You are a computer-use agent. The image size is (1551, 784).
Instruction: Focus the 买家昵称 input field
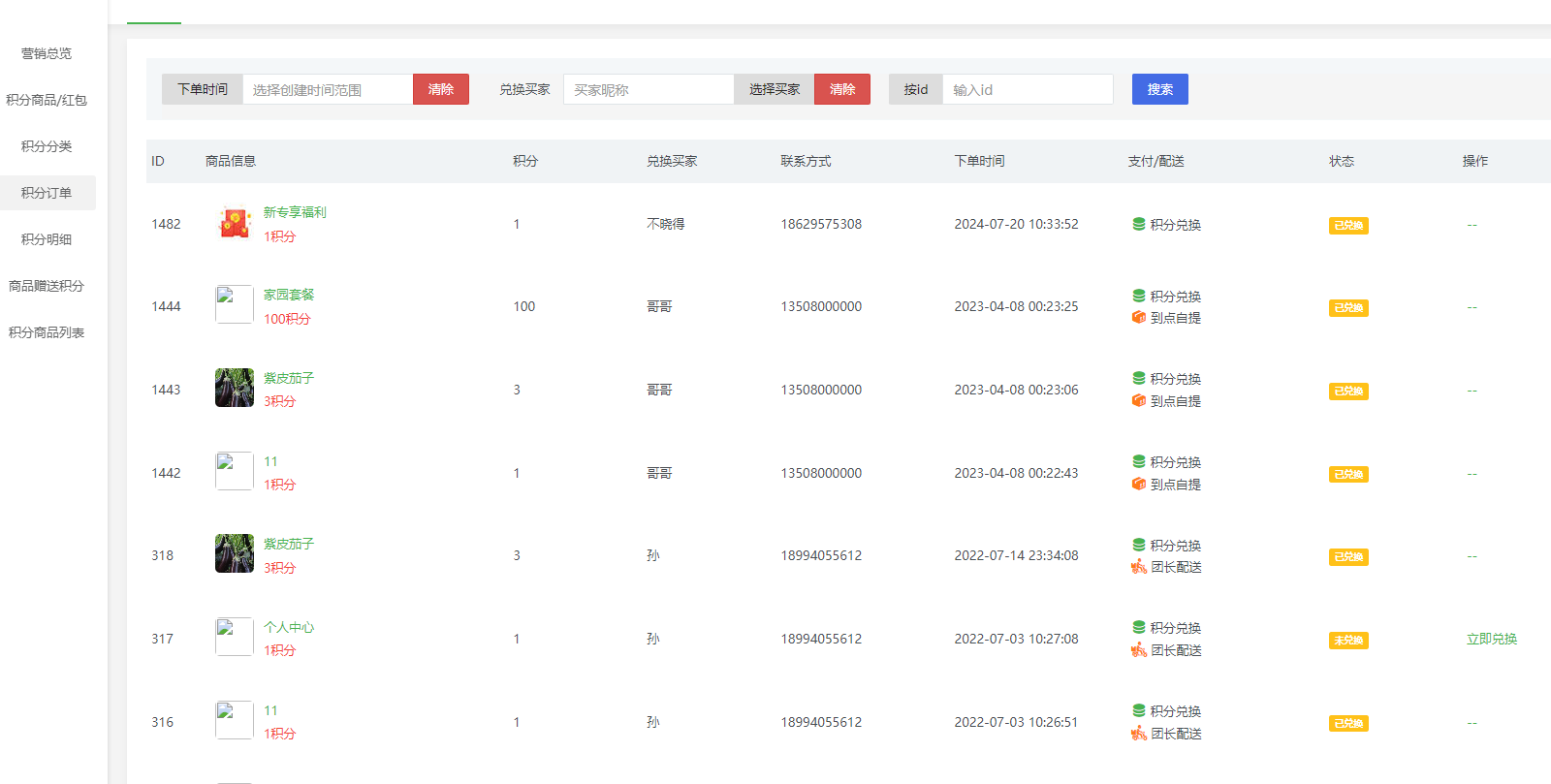point(648,89)
